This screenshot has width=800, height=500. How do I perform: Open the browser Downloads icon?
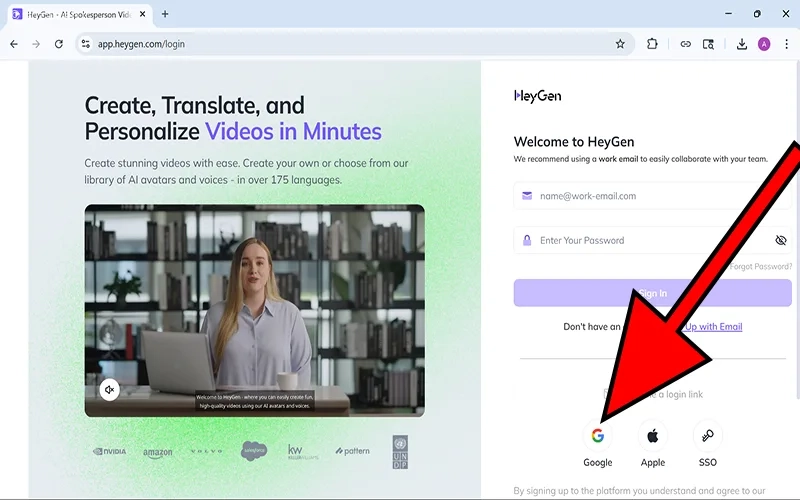coord(741,44)
